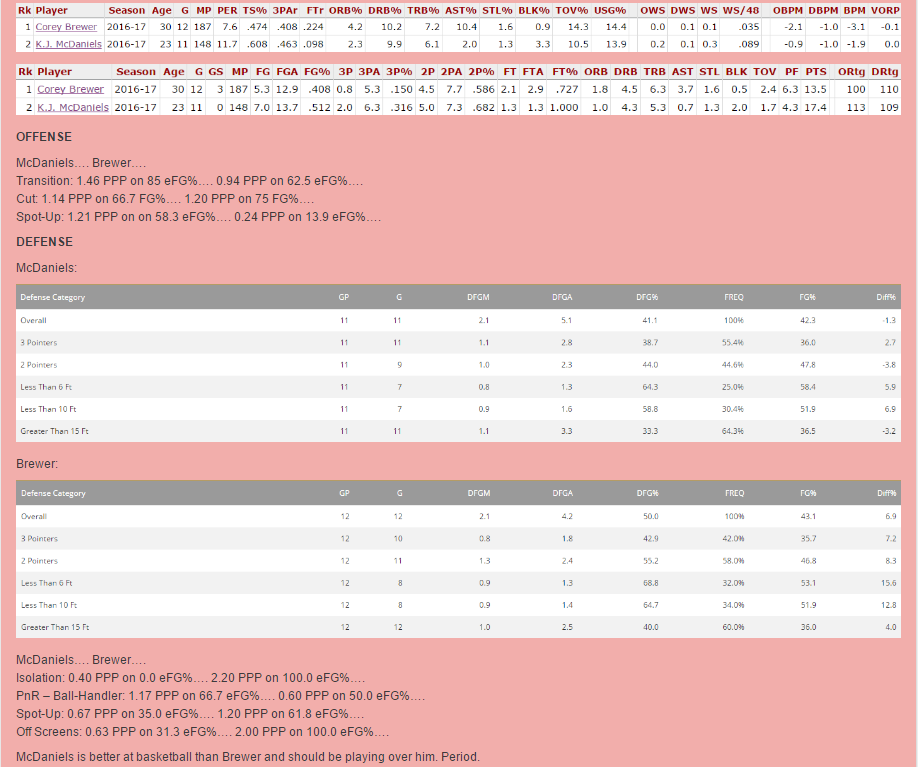Sort by the USG% column header
This screenshot has height=767, width=918.
tap(610, 10)
